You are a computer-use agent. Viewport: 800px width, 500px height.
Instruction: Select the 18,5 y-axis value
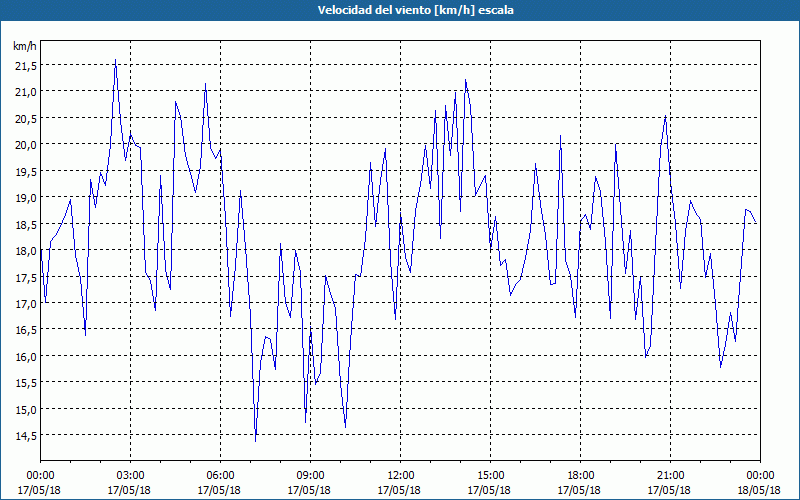[26, 224]
